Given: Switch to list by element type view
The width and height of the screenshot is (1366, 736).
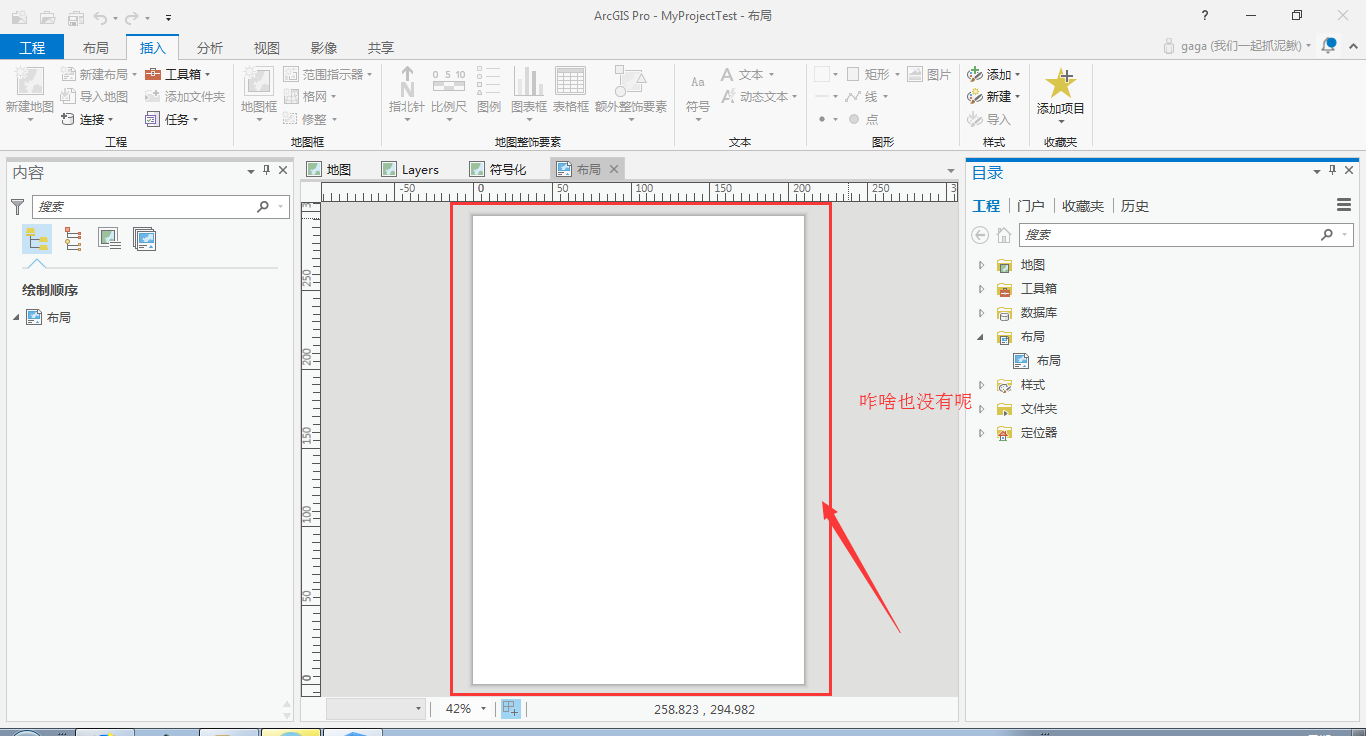Looking at the screenshot, I should 73,239.
